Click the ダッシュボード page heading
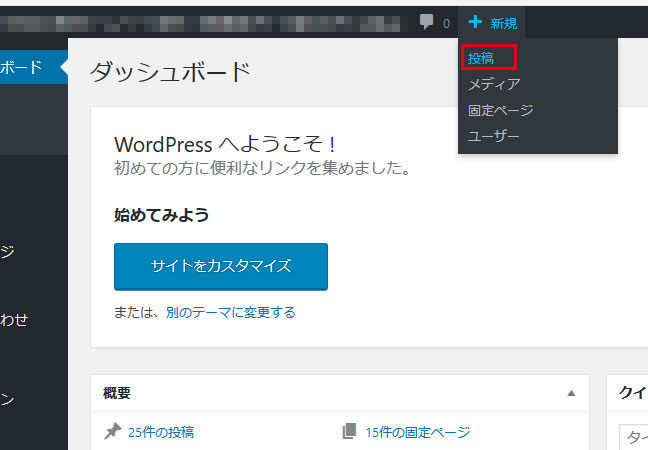The width and height of the screenshot is (648, 450). (x=171, y=72)
